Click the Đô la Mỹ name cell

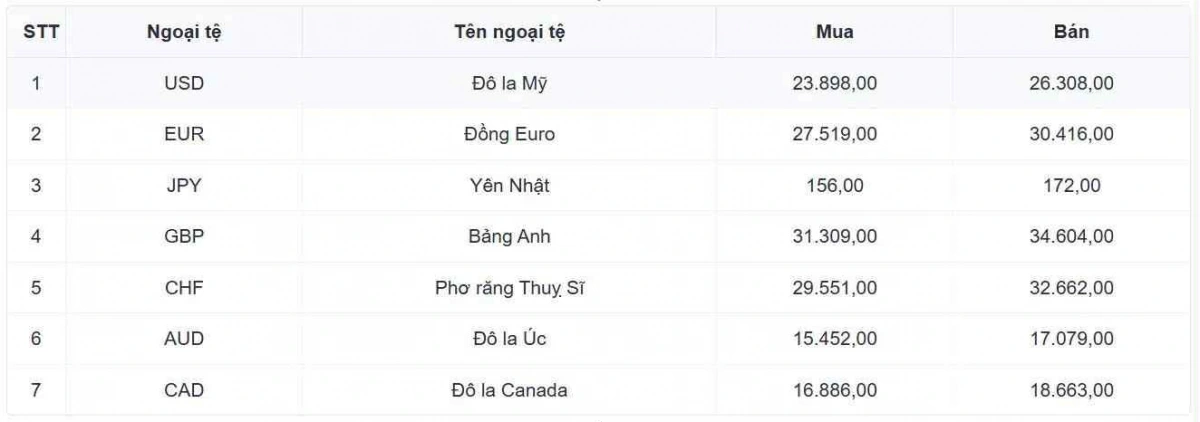coord(509,84)
